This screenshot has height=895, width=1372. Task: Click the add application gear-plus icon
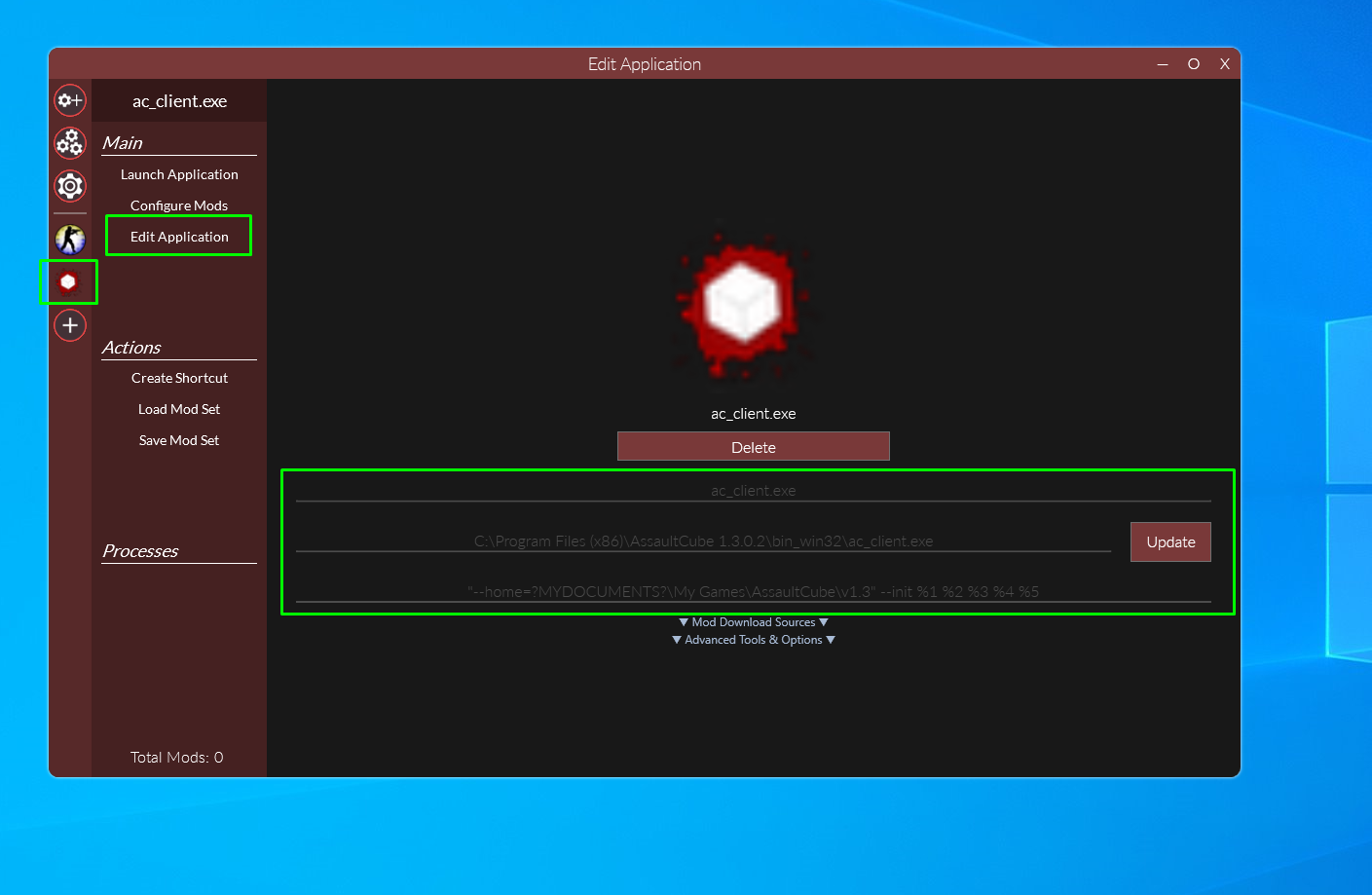click(x=69, y=100)
